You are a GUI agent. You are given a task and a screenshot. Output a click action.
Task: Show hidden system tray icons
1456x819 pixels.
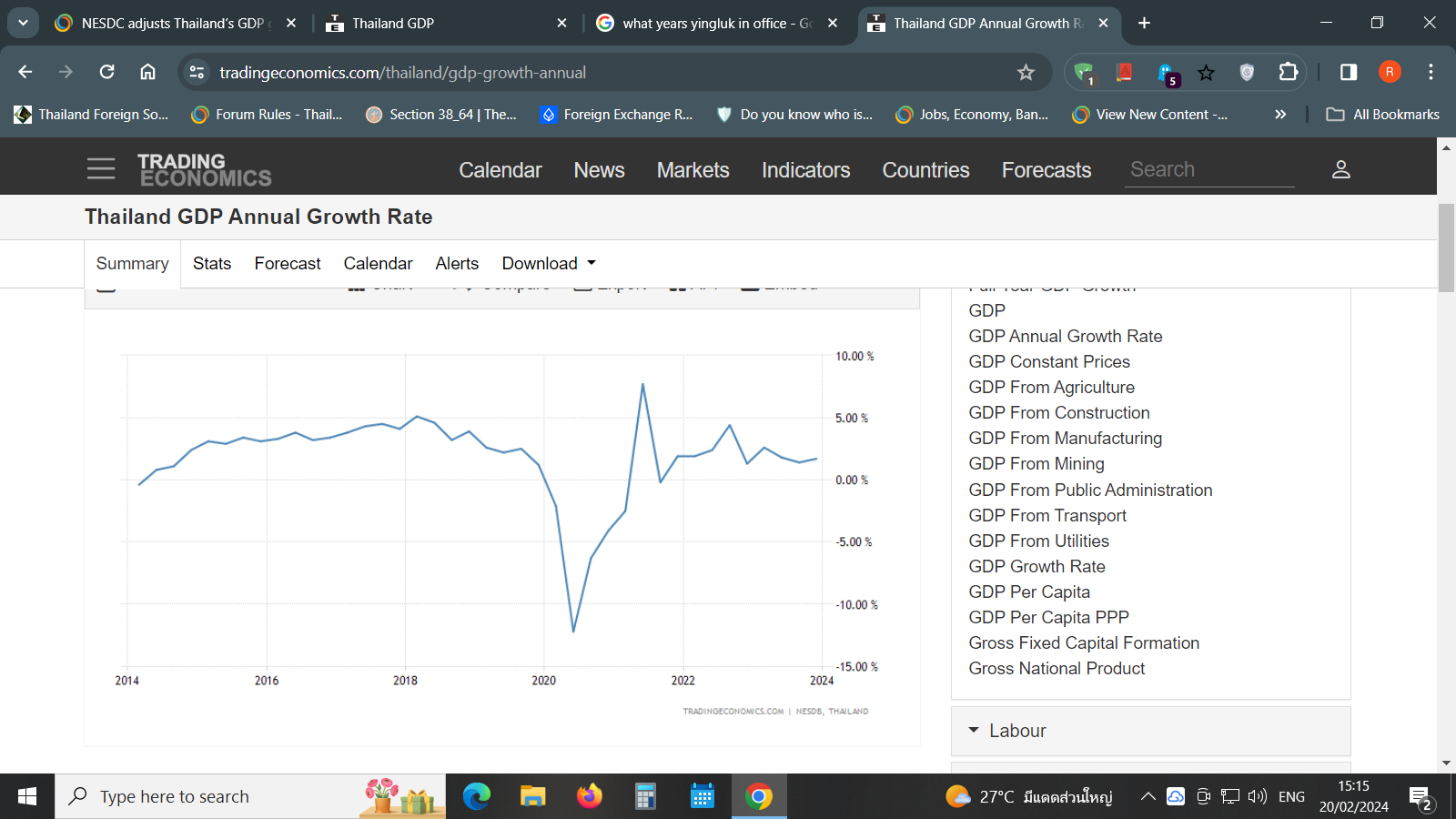[1148, 797]
